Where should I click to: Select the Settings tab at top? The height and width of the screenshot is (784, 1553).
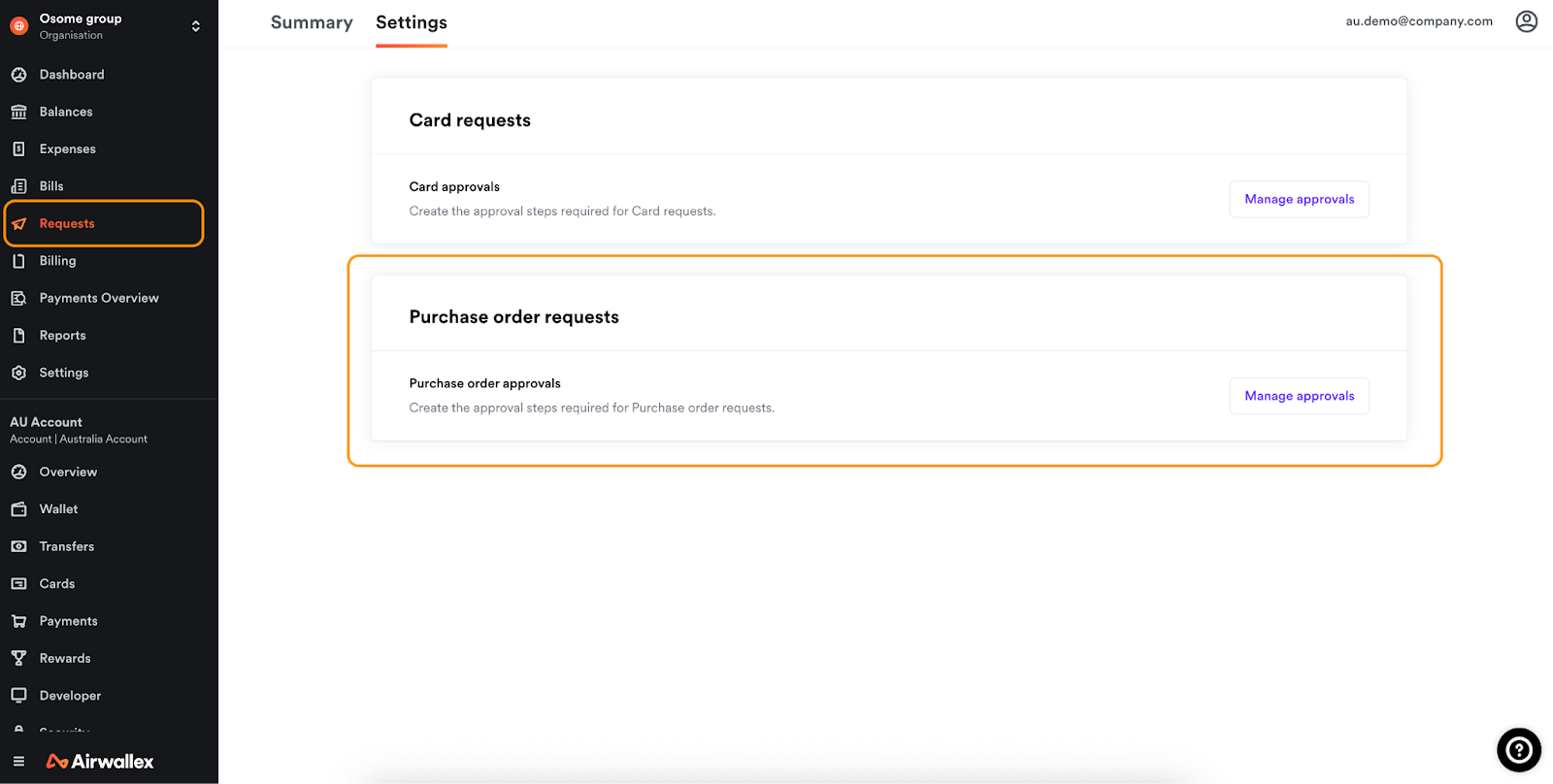(x=412, y=22)
